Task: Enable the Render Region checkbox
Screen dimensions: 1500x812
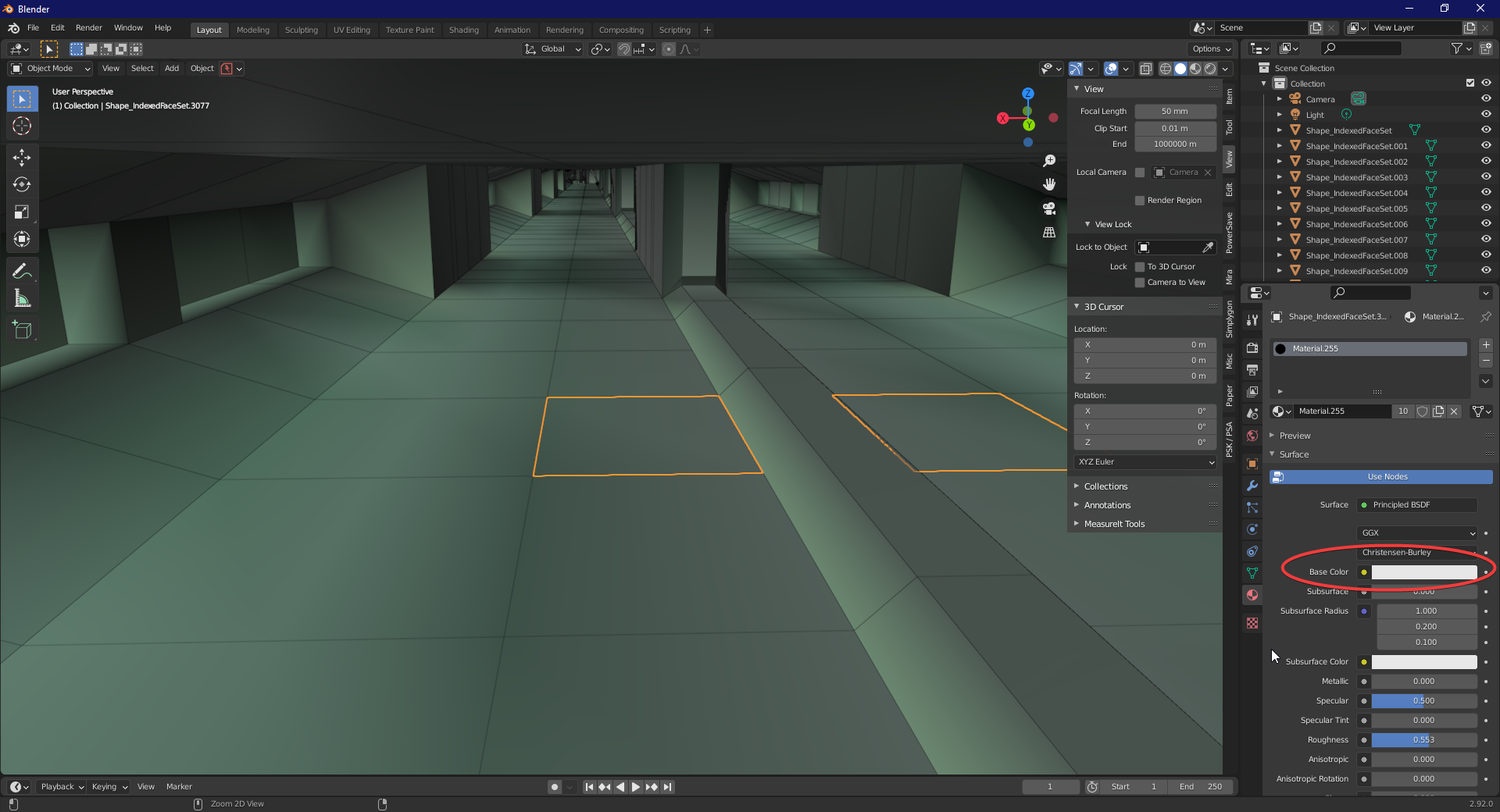Action: (1140, 201)
